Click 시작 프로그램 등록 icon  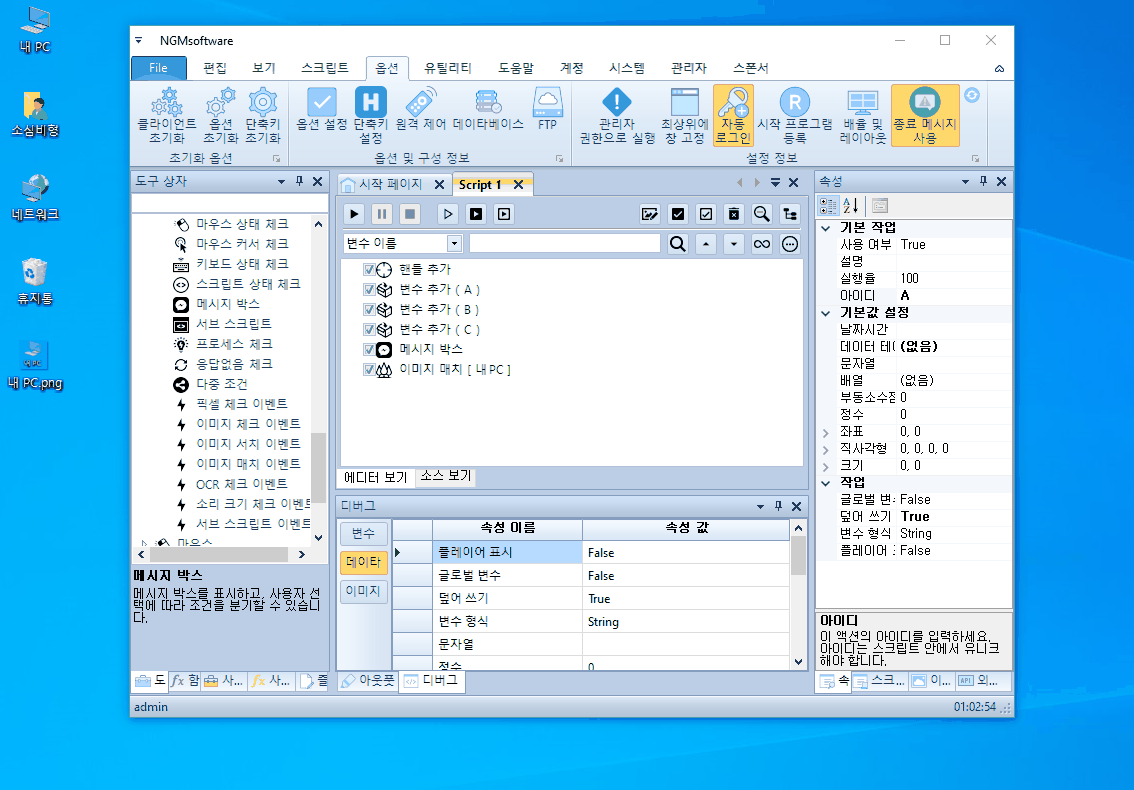pyautogui.click(x=795, y=116)
